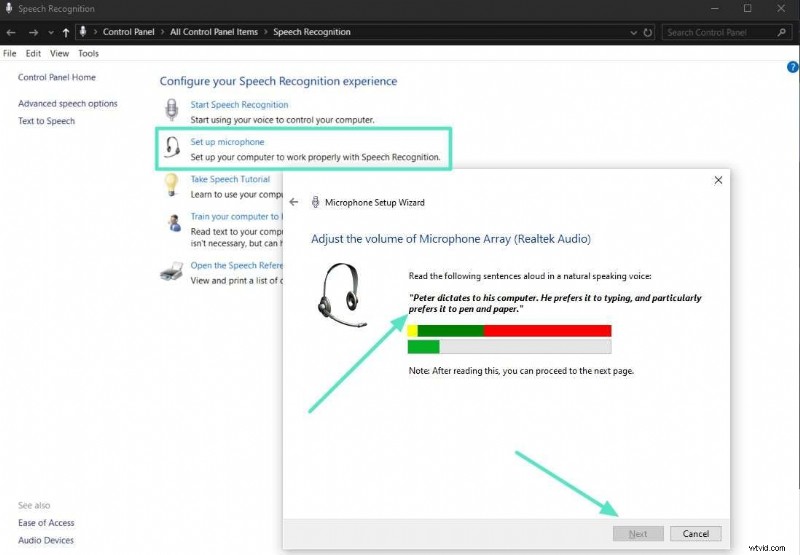
Task: Open the View menu
Action: [x=60, y=53]
